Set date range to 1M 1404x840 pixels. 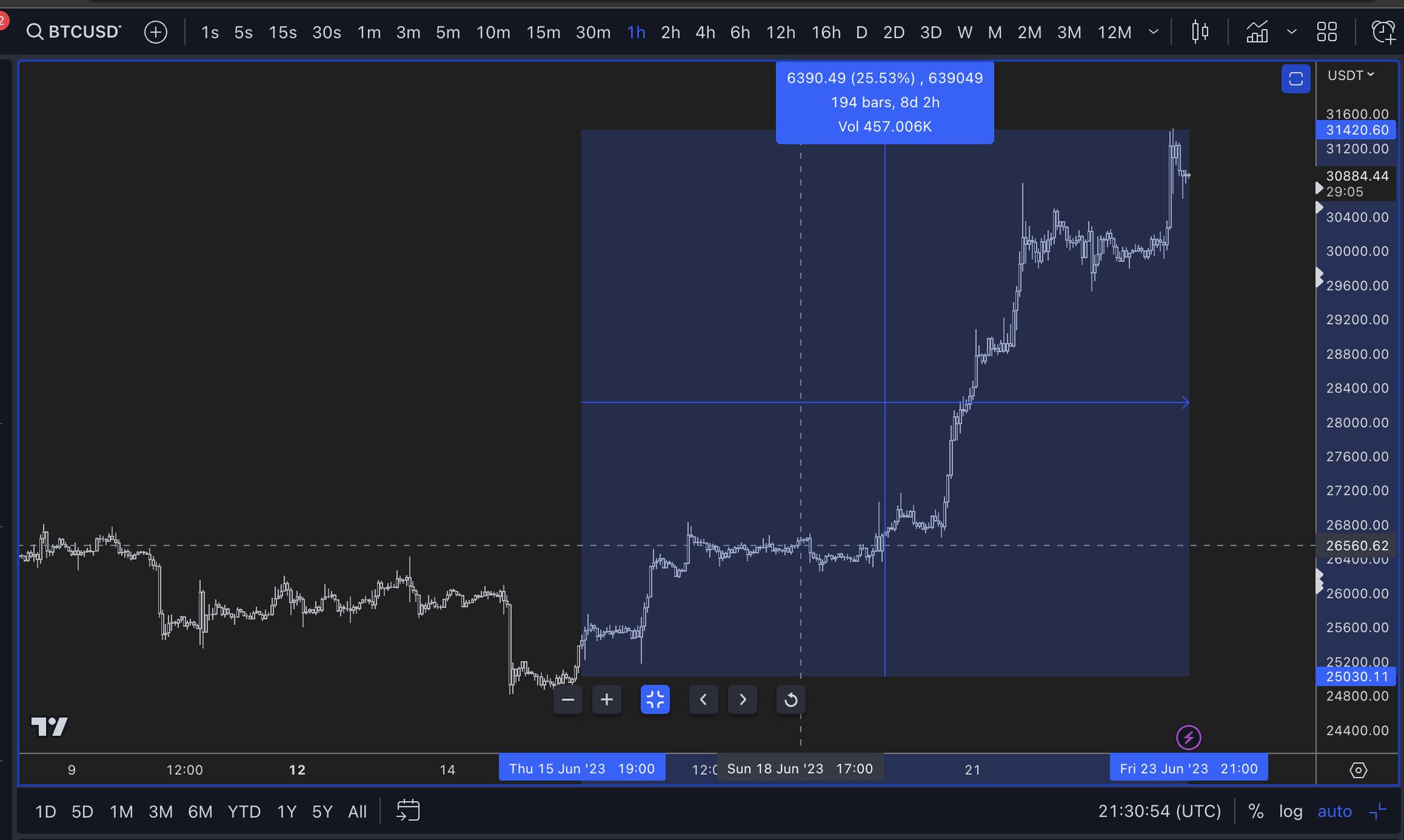[x=121, y=811]
